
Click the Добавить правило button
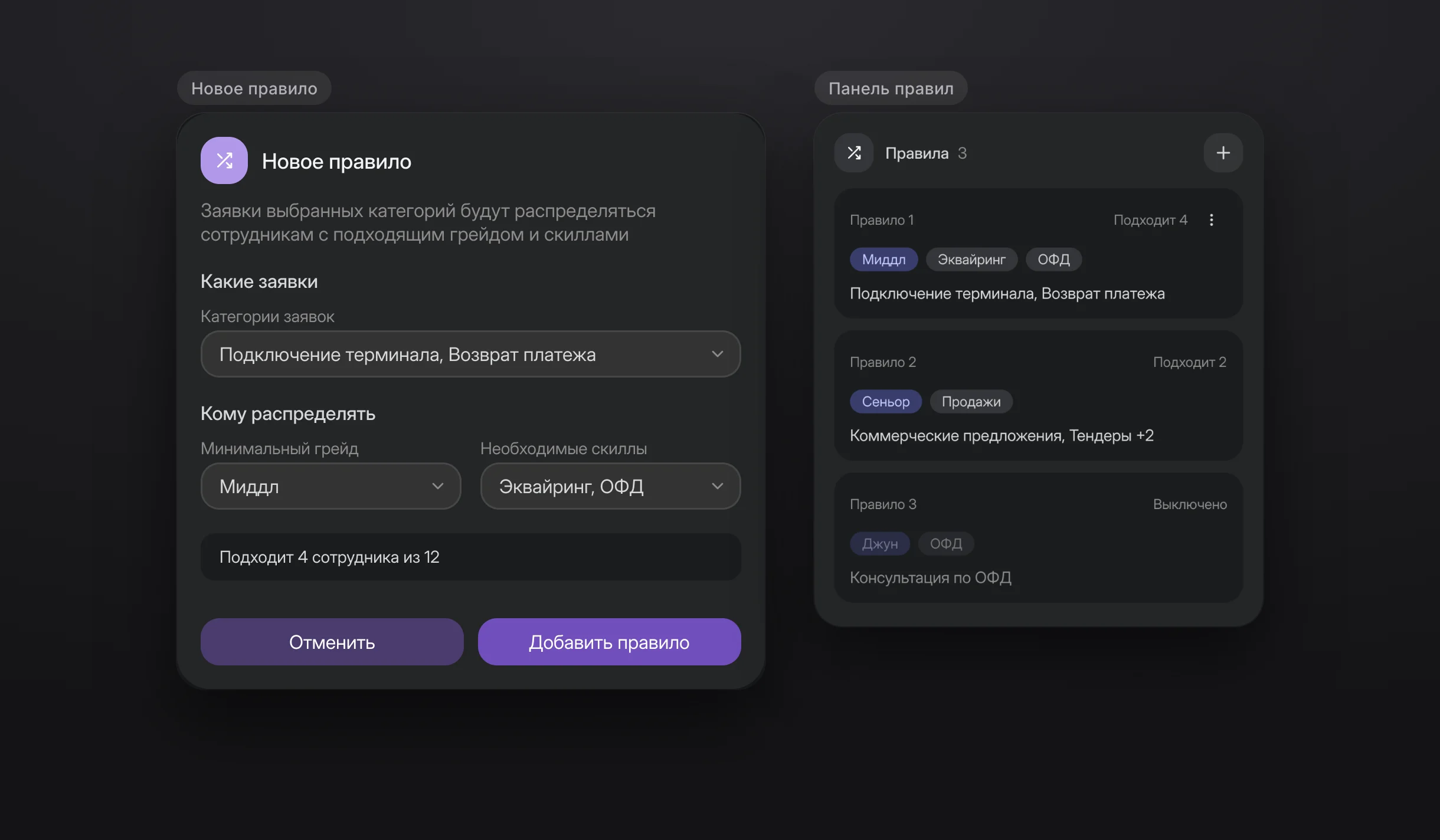[x=609, y=642]
